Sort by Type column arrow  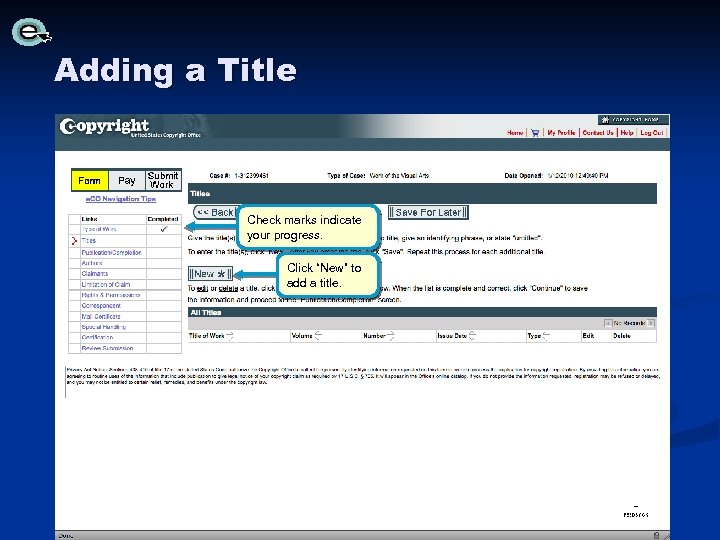(546, 336)
